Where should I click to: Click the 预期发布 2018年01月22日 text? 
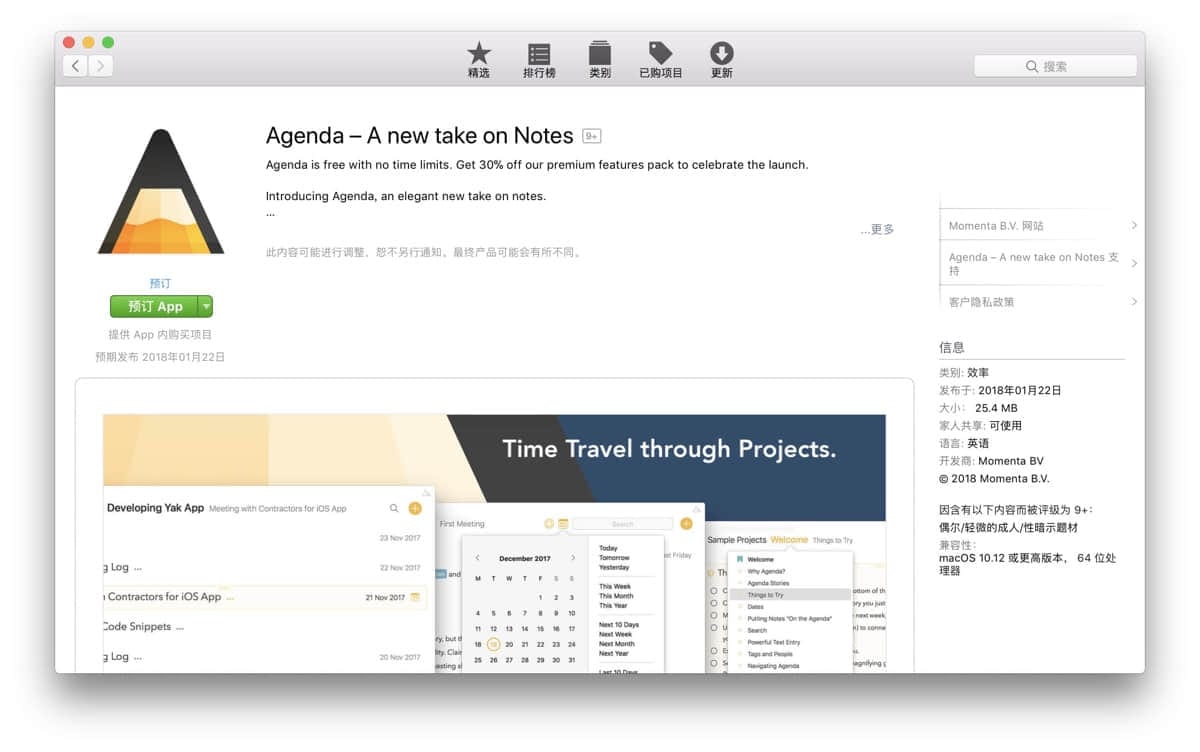pos(160,357)
